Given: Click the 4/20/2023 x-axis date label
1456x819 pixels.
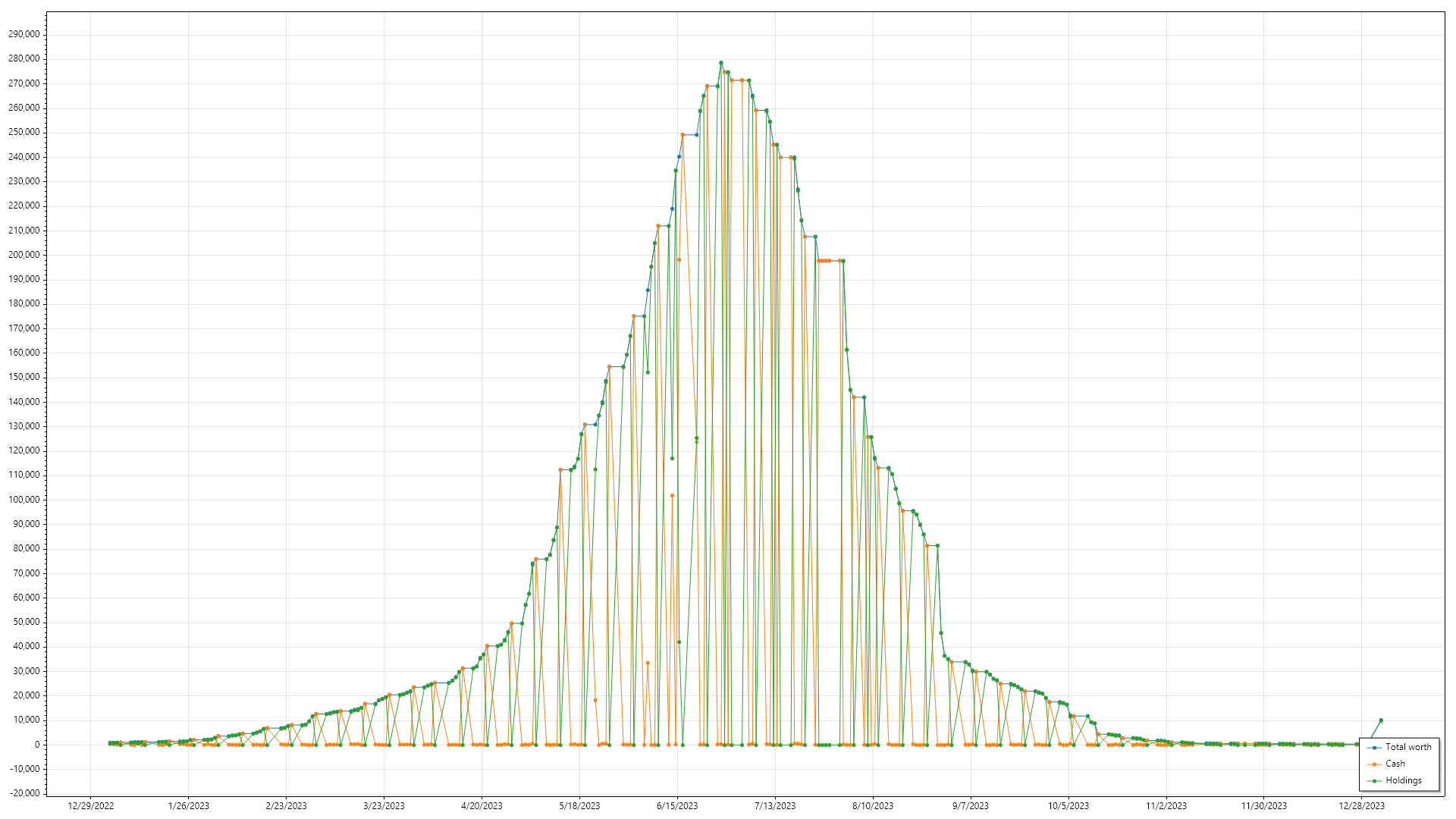Looking at the screenshot, I should 482,806.
